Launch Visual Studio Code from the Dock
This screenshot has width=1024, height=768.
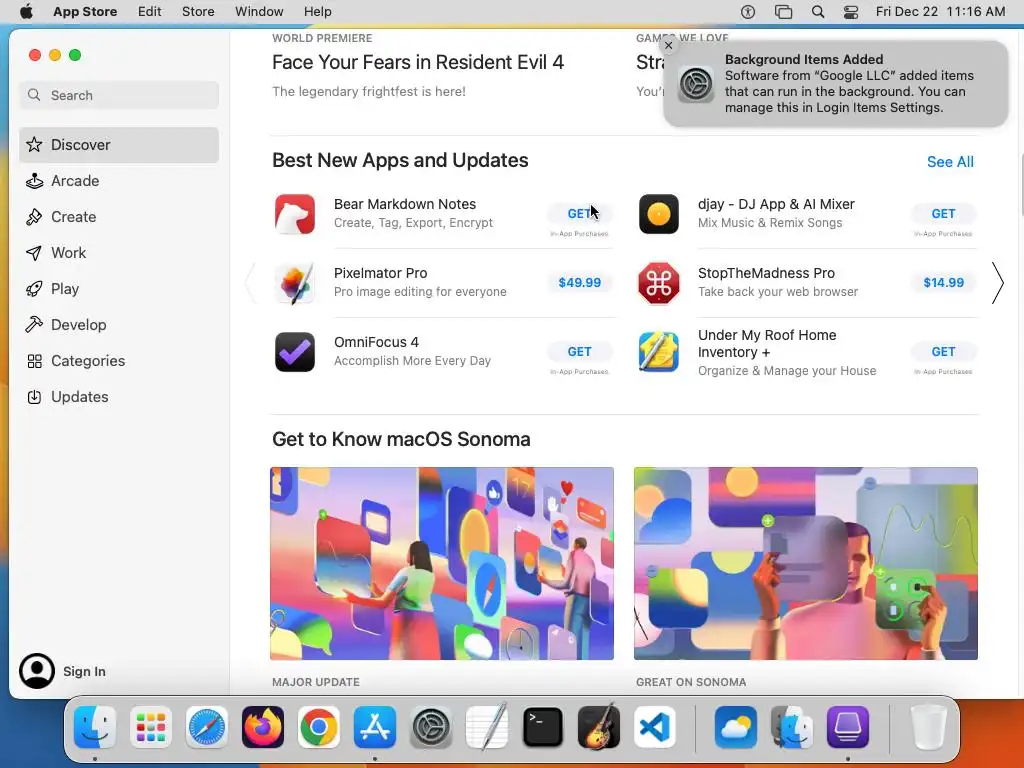[655, 727]
